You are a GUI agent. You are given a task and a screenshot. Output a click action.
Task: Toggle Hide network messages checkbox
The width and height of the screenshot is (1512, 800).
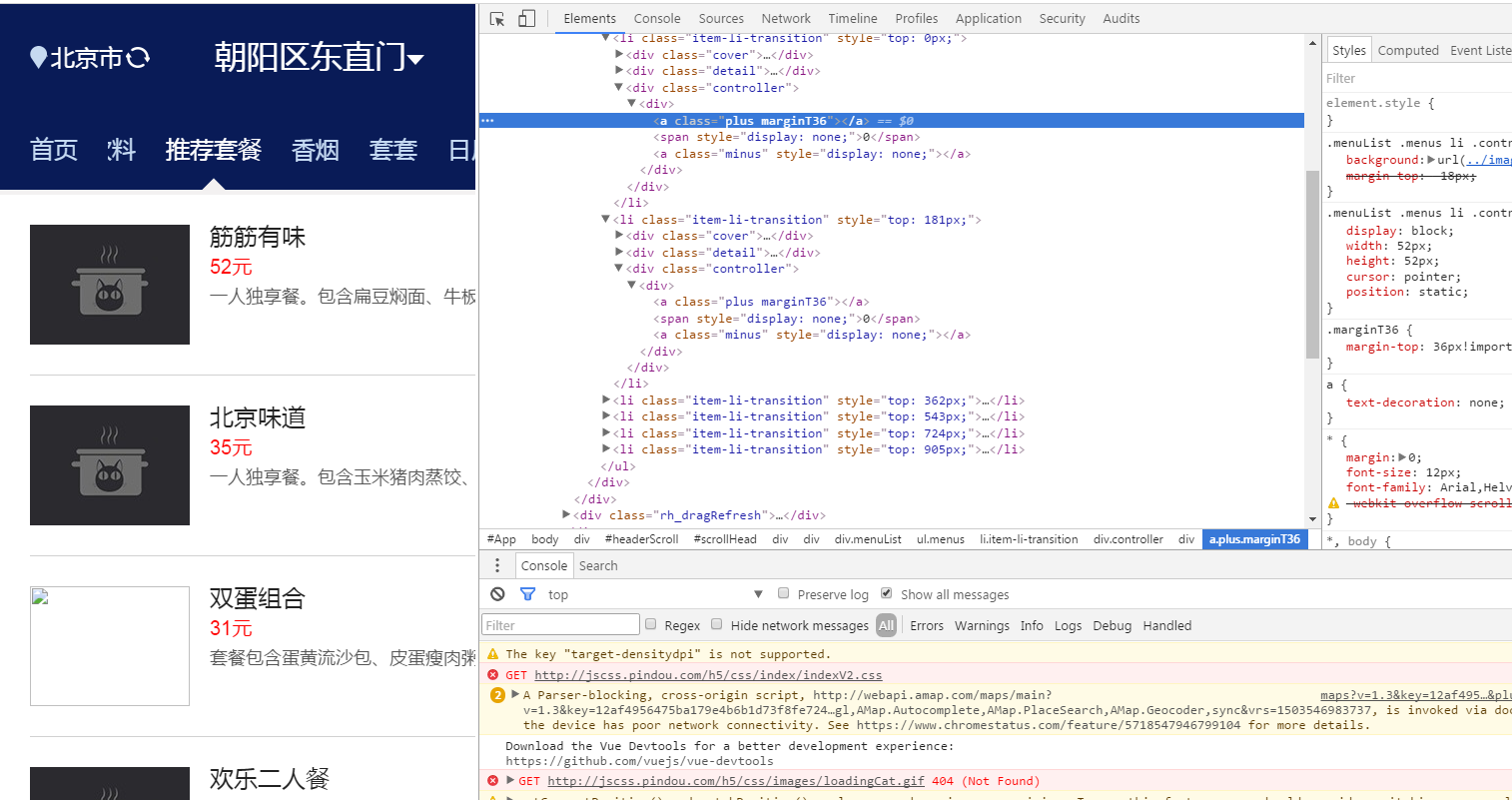(x=717, y=624)
